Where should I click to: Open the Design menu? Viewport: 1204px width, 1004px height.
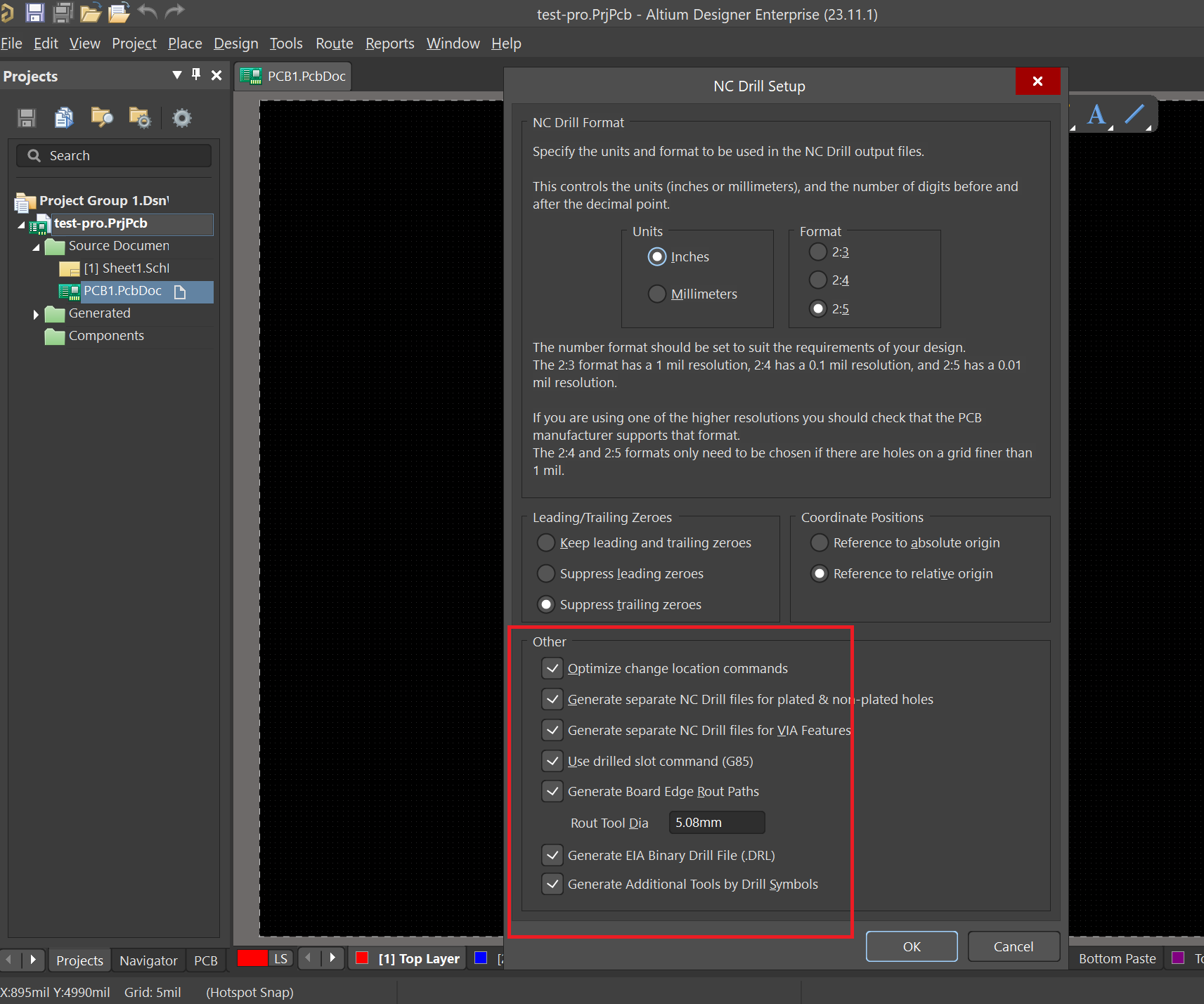tap(235, 44)
